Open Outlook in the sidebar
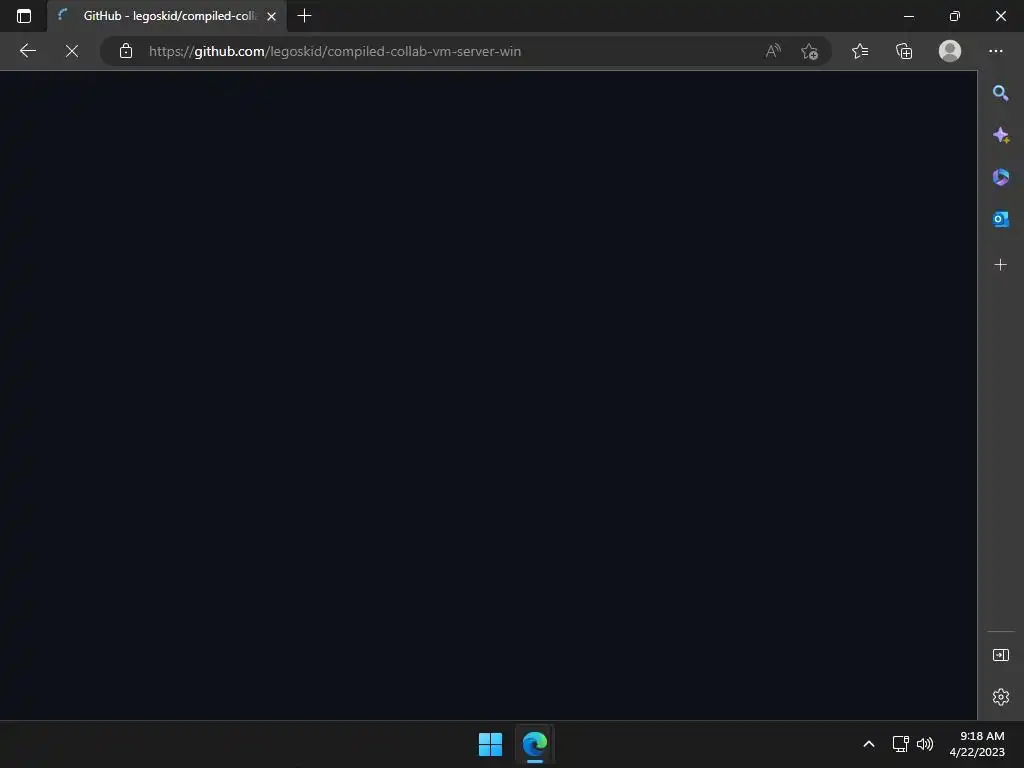1024x768 pixels. pyautogui.click(x=1000, y=219)
